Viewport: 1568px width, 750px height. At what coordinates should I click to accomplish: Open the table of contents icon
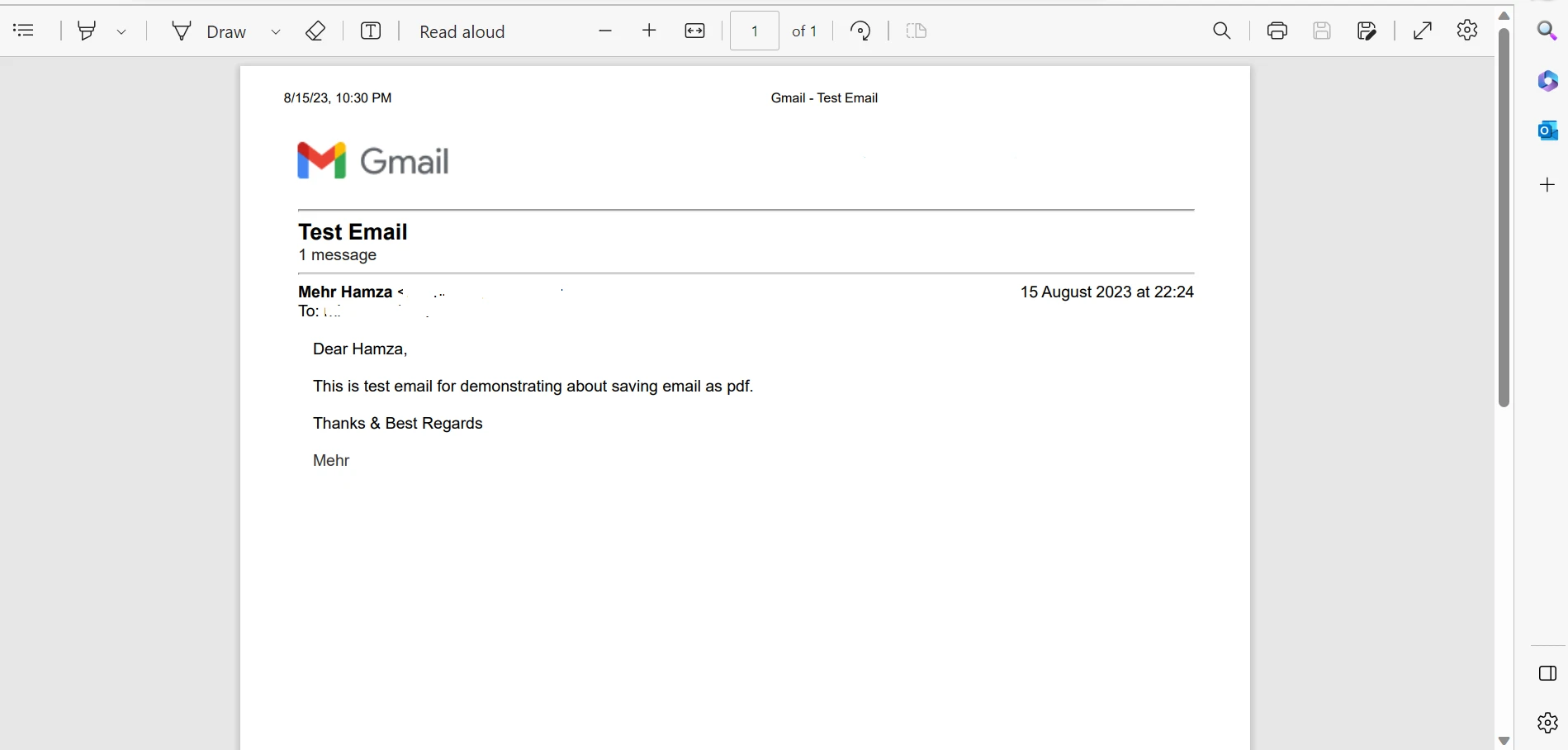[24, 31]
